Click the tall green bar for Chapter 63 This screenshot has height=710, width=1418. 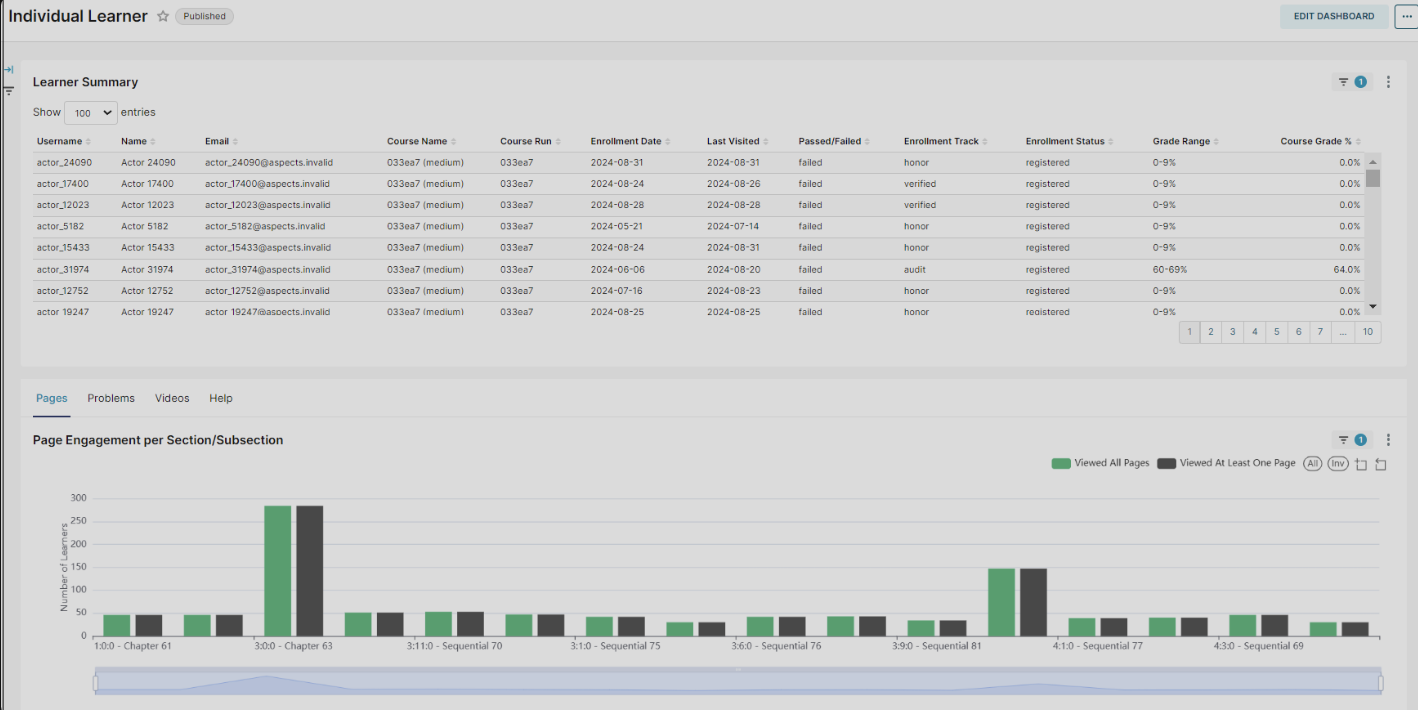tap(278, 570)
